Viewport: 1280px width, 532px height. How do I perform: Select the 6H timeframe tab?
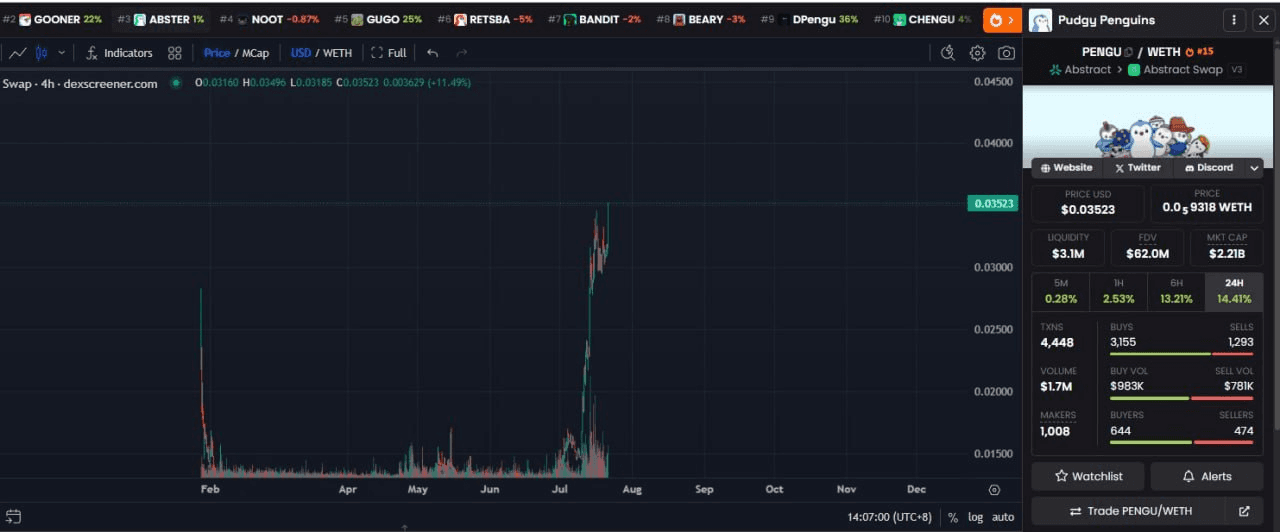click(1176, 291)
